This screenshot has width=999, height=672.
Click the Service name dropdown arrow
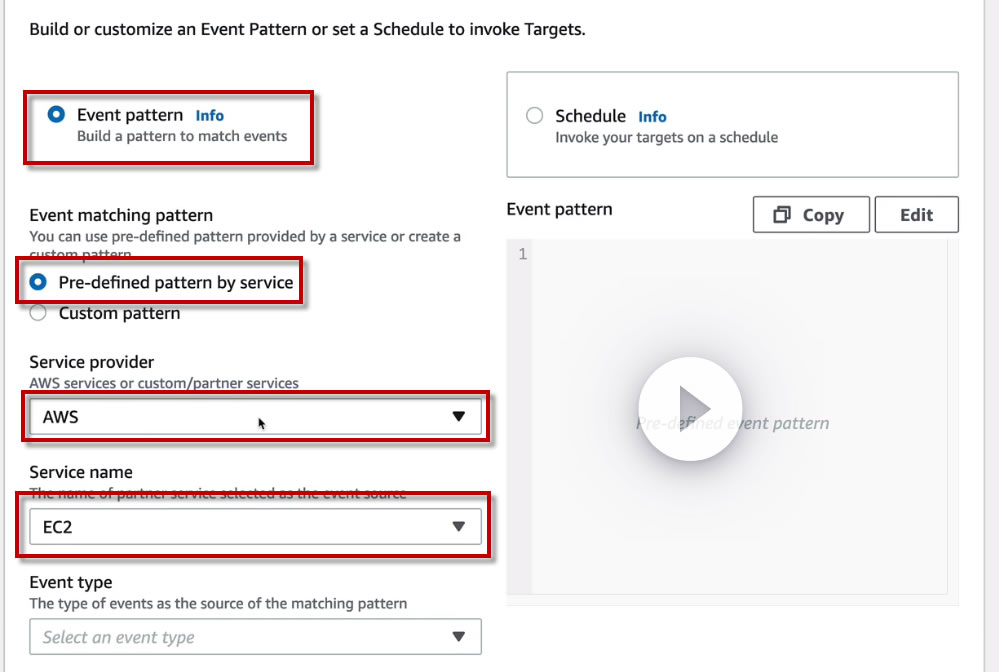click(x=459, y=527)
